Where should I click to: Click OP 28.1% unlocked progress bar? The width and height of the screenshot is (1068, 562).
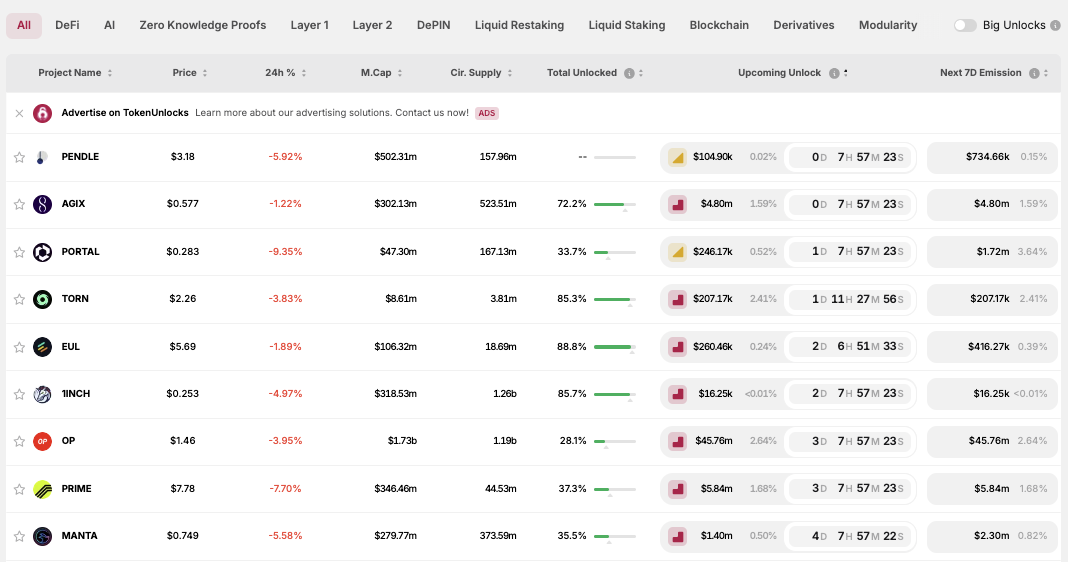(x=614, y=441)
